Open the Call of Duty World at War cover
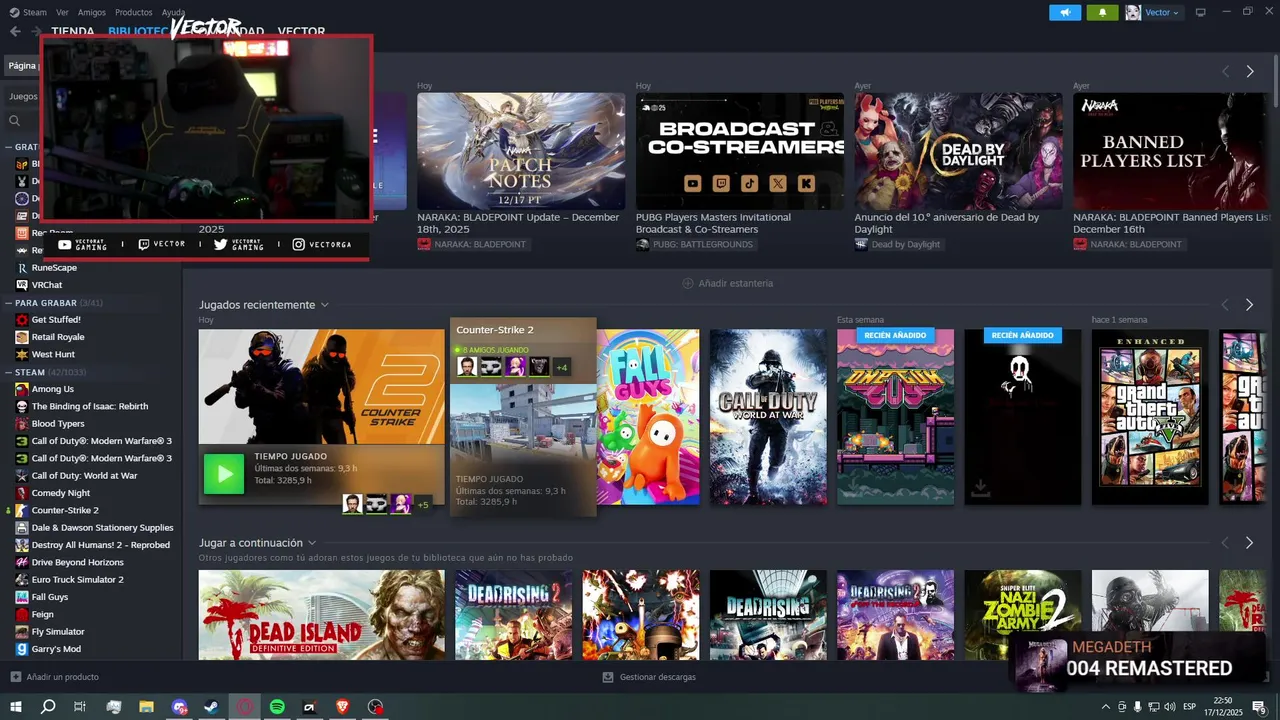Image resolution: width=1280 pixels, height=720 pixels. (768, 417)
